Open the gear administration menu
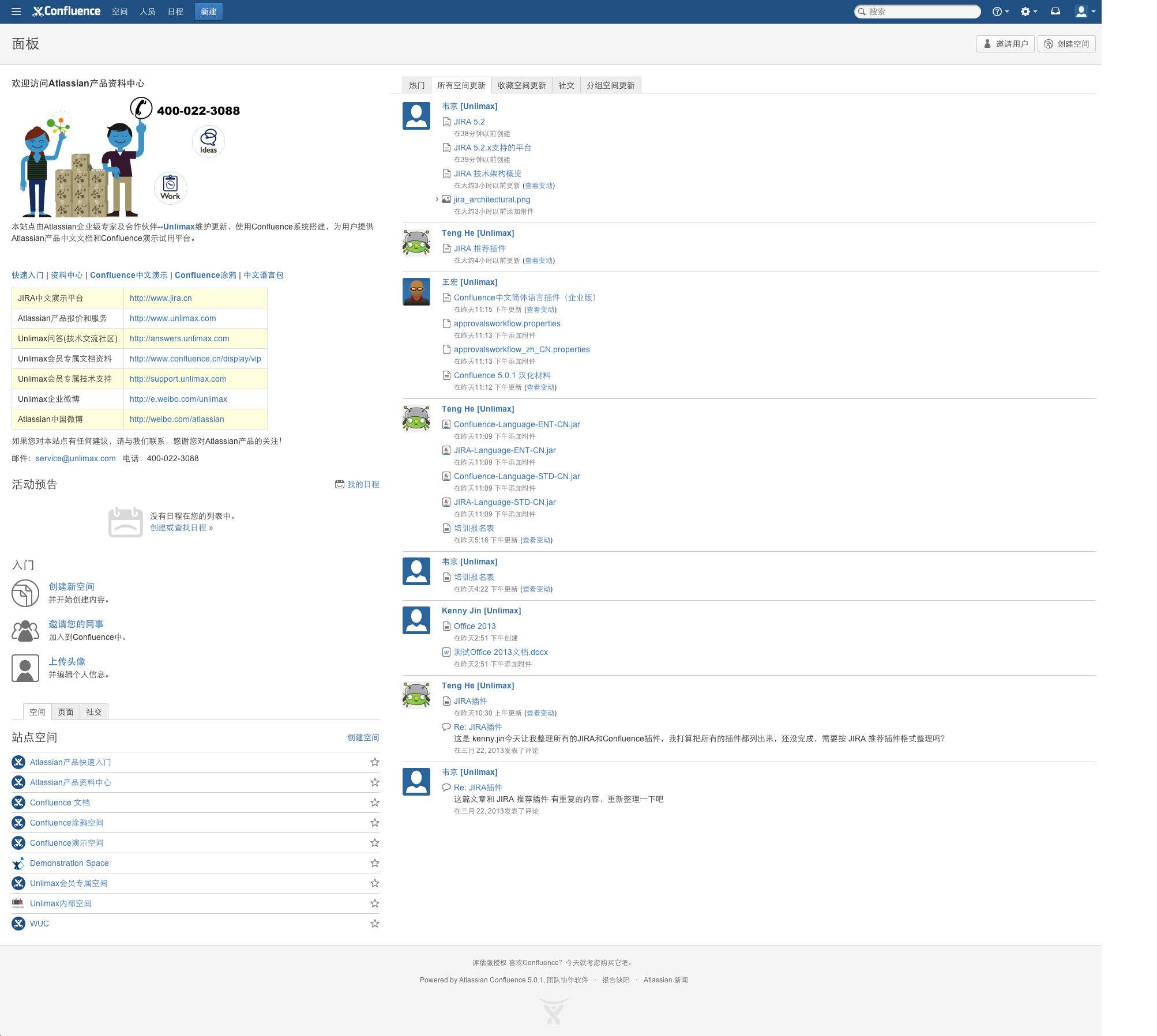 [1028, 12]
